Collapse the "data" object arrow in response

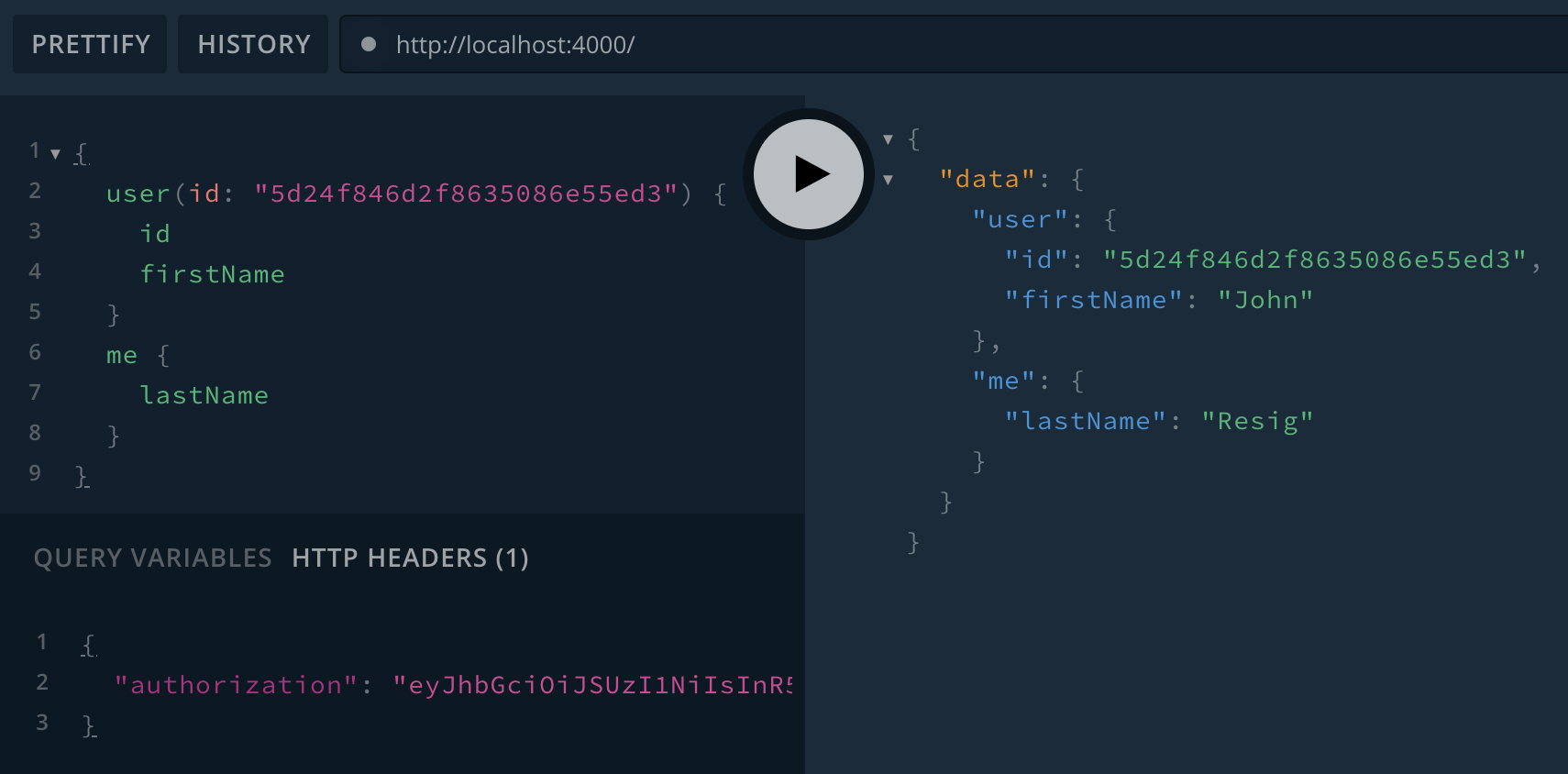pyautogui.click(x=888, y=180)
